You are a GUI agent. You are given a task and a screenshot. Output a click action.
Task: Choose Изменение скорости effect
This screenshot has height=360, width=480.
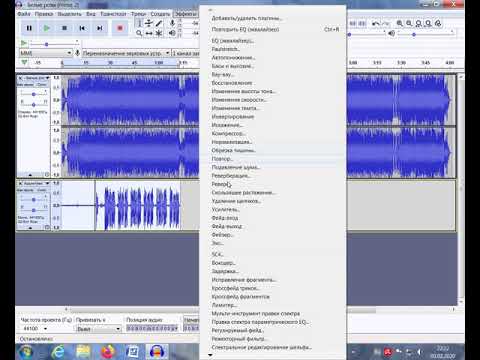coord(273,100)
